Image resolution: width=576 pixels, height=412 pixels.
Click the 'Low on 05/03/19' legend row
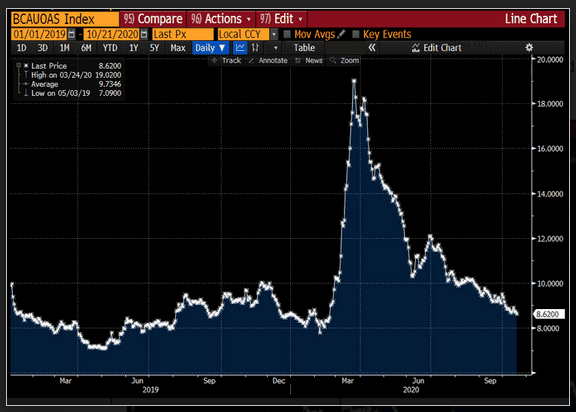72,93
